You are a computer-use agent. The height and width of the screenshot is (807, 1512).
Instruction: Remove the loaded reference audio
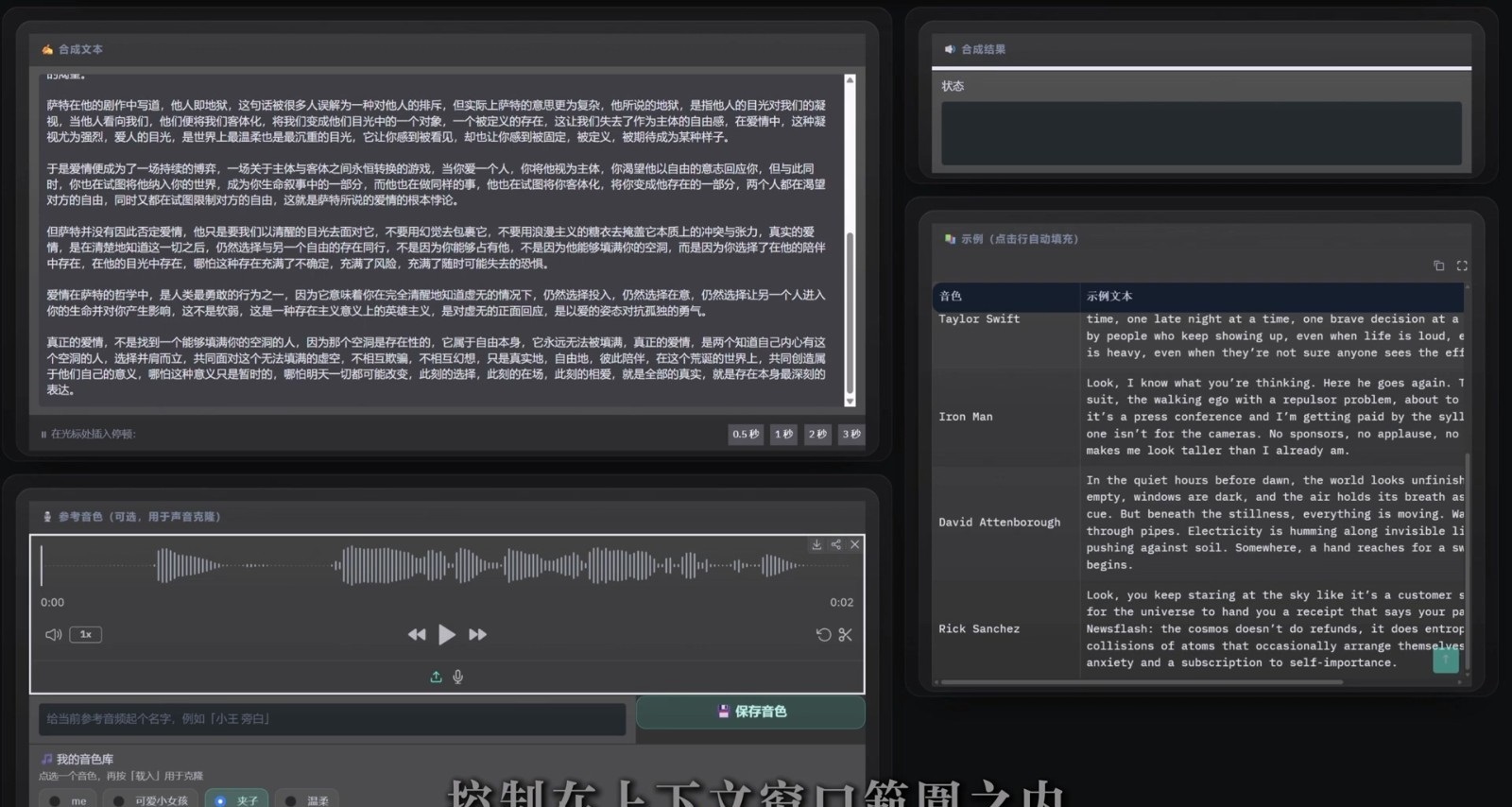(854, 544)
